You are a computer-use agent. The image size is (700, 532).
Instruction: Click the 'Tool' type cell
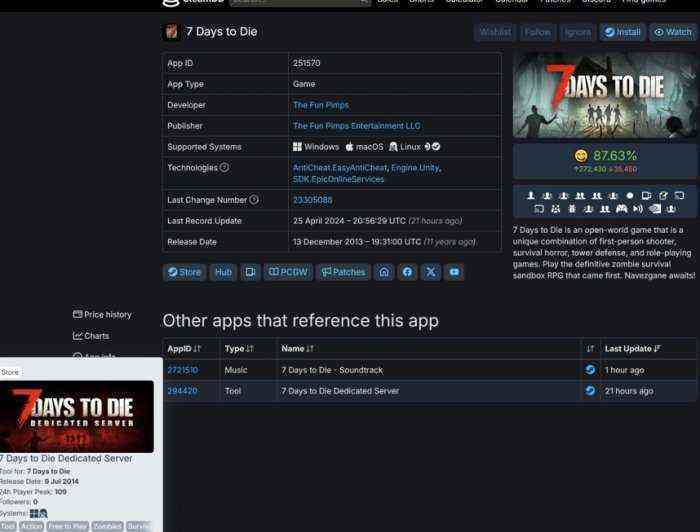tap(233, 391)
